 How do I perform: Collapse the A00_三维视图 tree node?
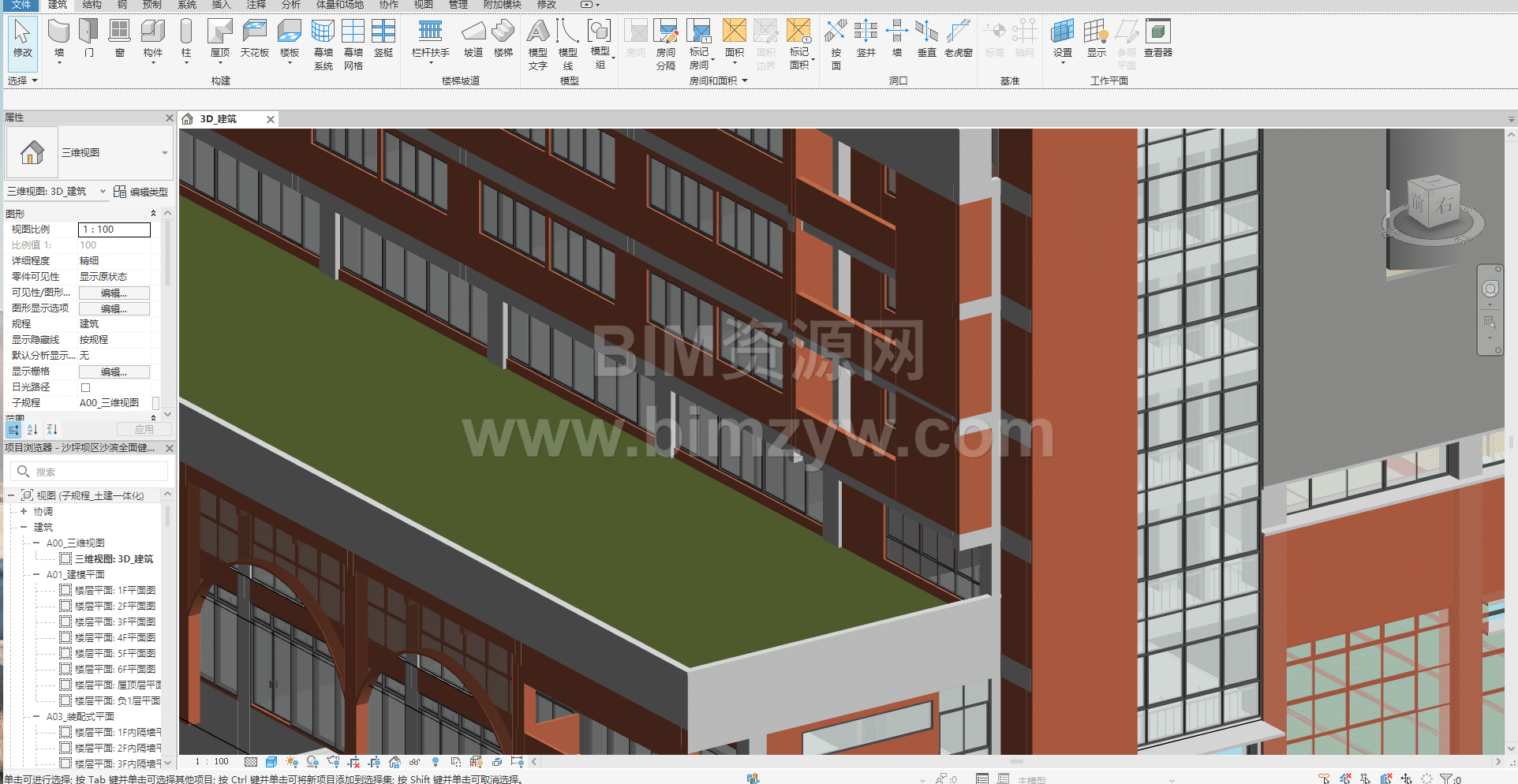pos(36,543)
